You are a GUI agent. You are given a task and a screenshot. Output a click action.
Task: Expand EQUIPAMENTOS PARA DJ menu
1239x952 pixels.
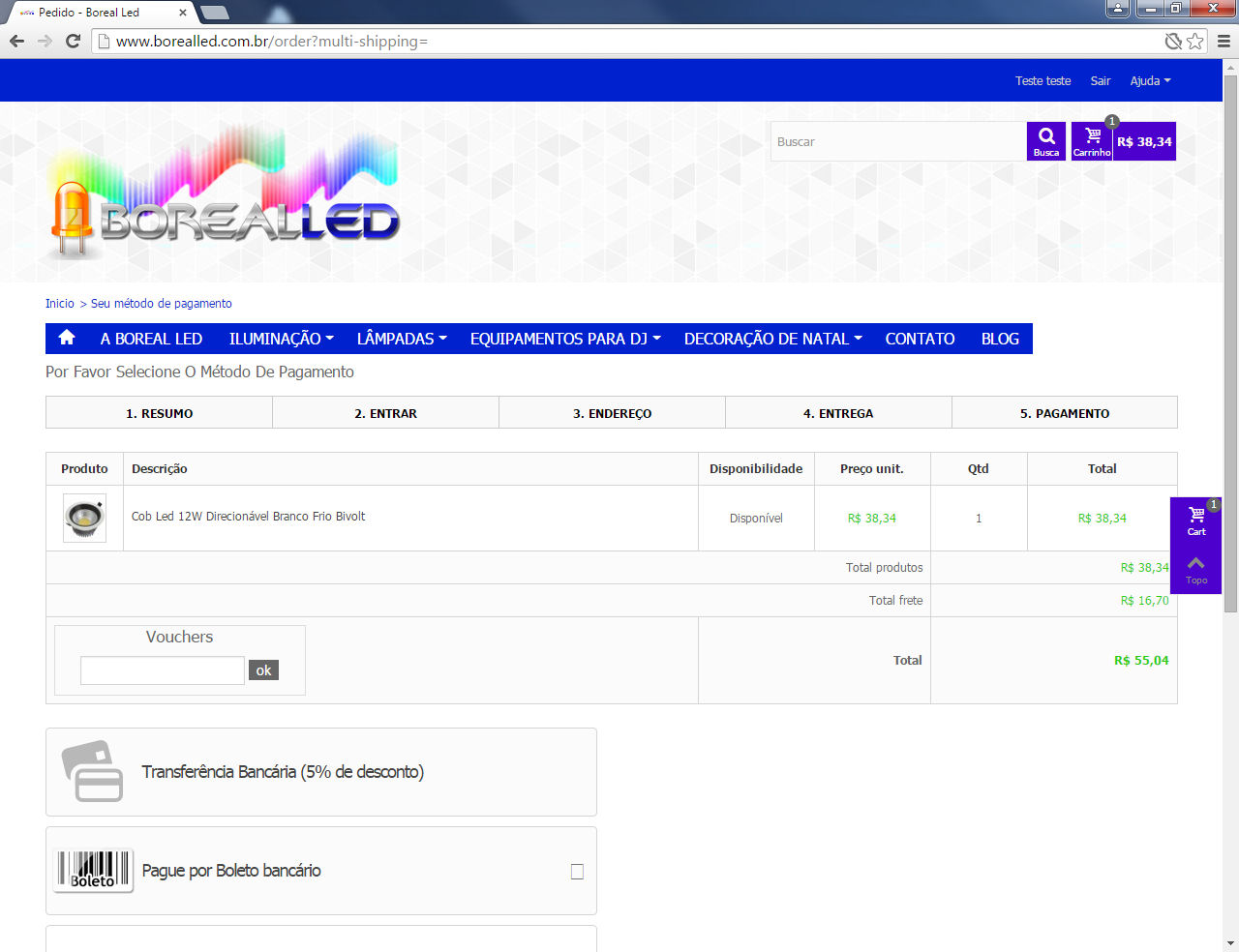click(565, 339)
